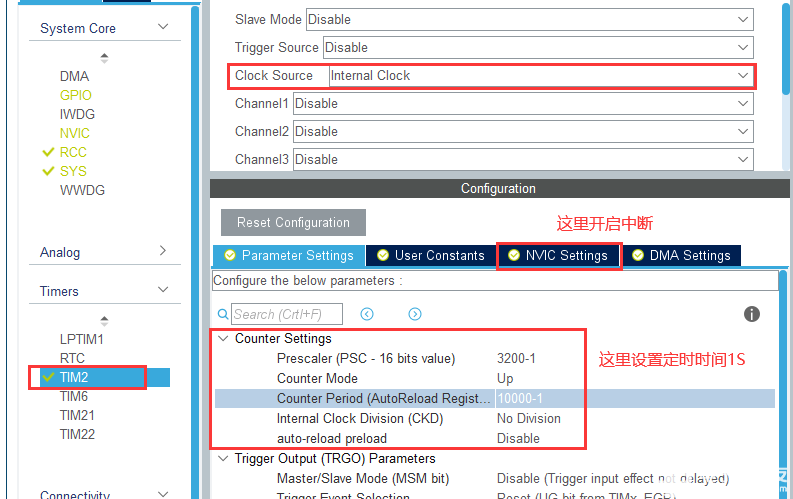This screenshot has width=793, height=499.
Task: Open the Channel3 dropdown
Action: coord(523,159)
